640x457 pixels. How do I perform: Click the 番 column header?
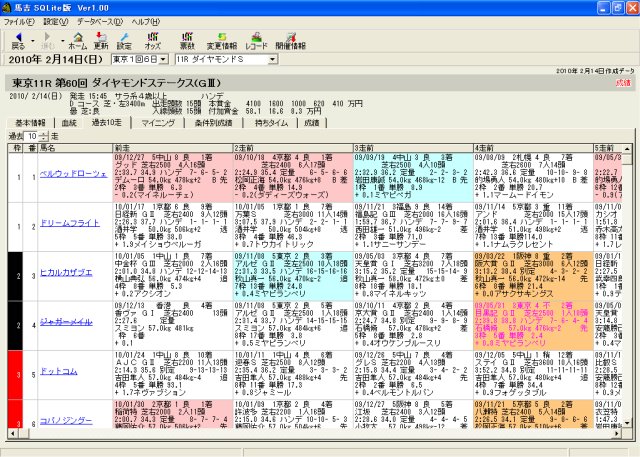tap(31, 148)
